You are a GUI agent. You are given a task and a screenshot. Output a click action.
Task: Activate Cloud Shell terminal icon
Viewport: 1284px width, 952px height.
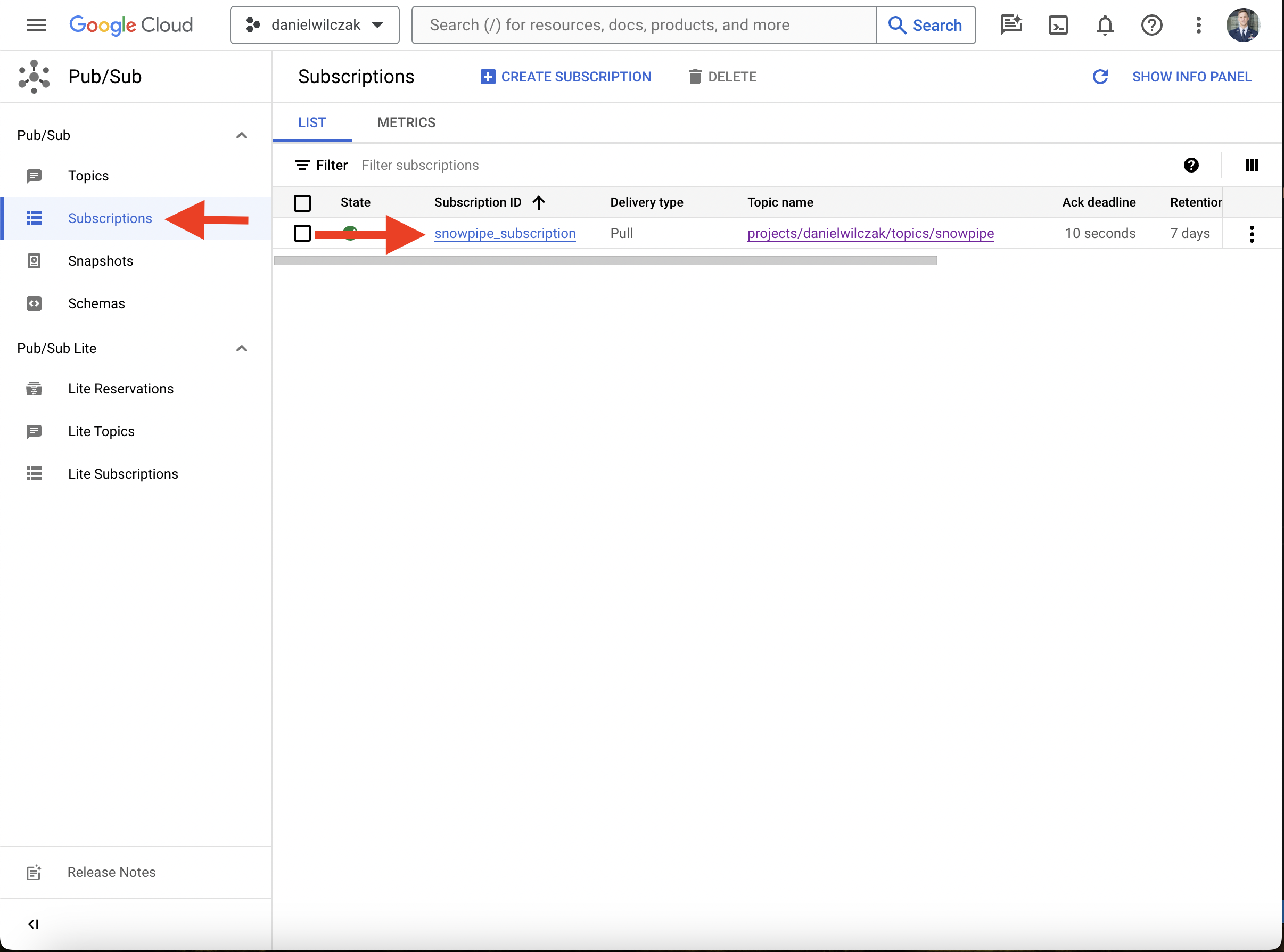pos(1058,26)
